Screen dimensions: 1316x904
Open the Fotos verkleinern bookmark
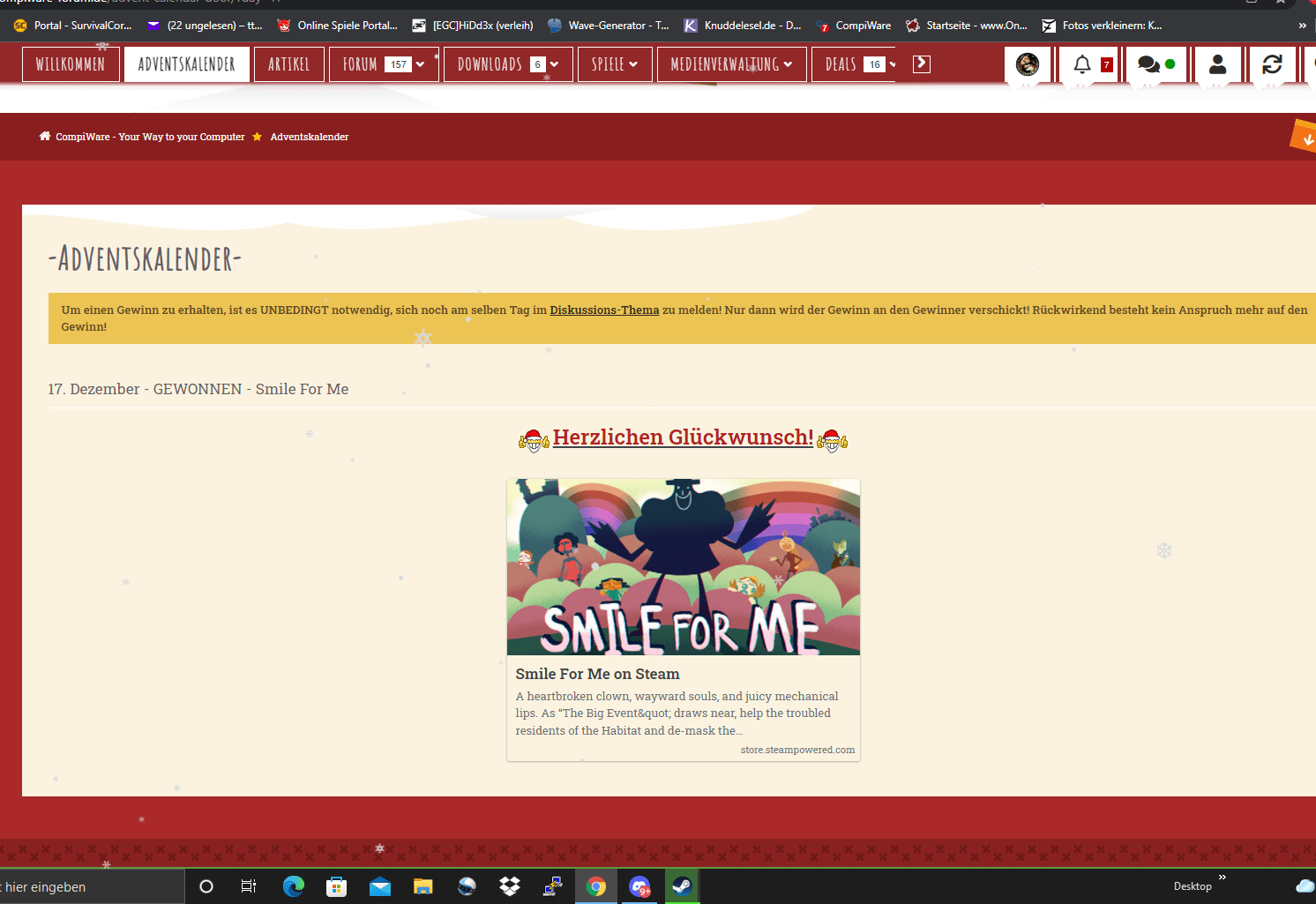coord(1103,26)
